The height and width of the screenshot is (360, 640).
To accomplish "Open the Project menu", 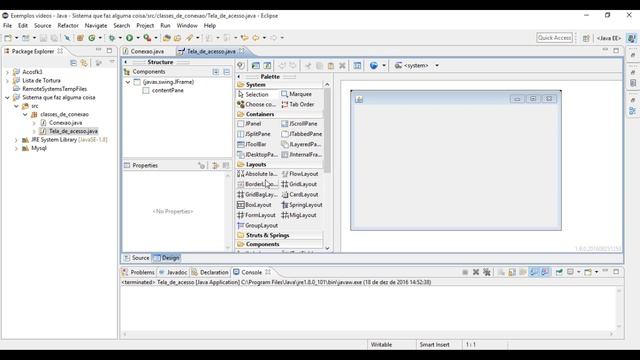I will (145, 25).
